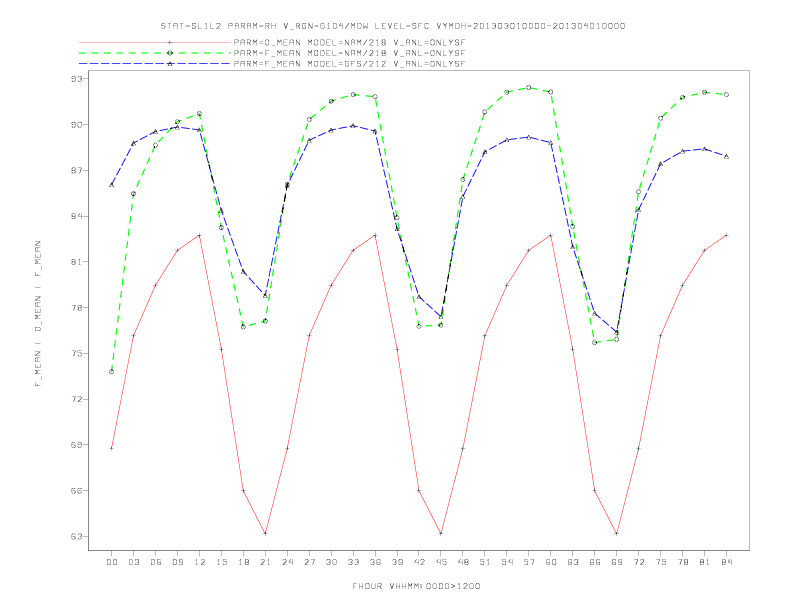This screenshot has width=792, height=612.
Task: Click the x-axis tick label 63
Action: point(573,562)
